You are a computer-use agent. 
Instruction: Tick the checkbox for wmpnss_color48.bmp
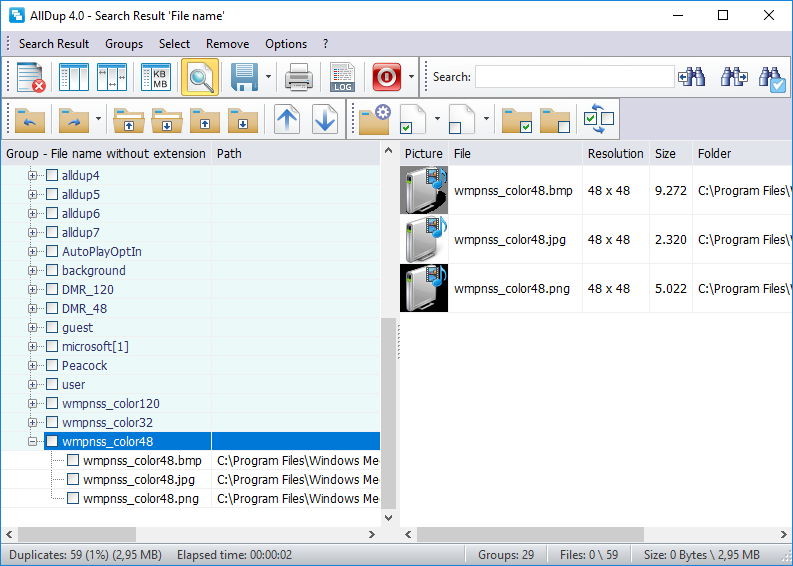[73, 460]
